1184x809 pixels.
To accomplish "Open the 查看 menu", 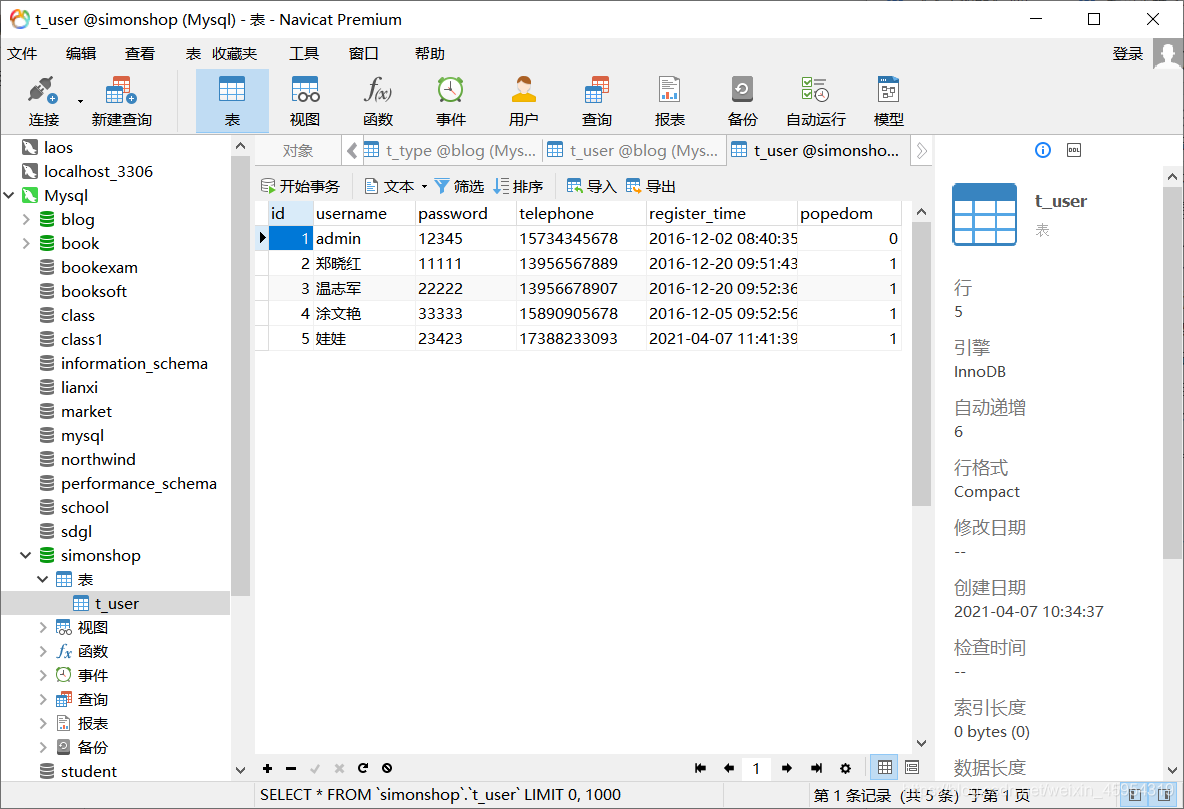I will point(140,54).
